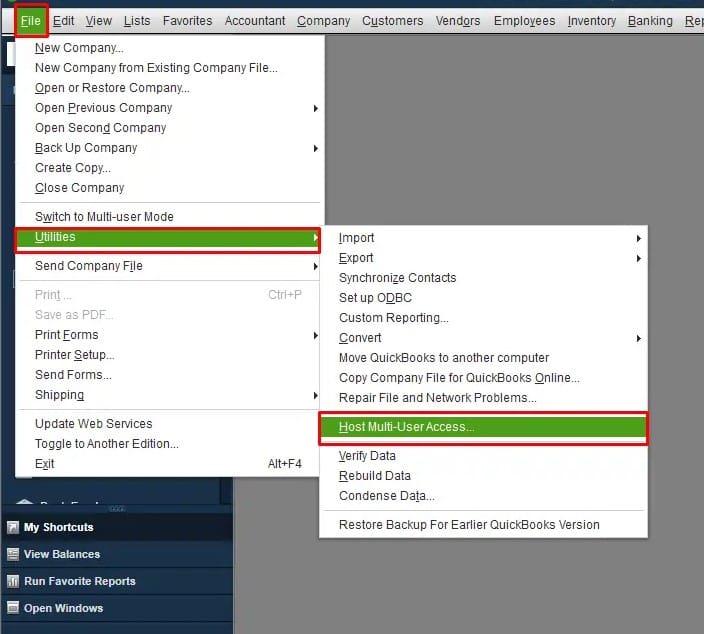Select Update Web Services
The height and width of the screenshot is (634, 704).
tap(169, 424)
